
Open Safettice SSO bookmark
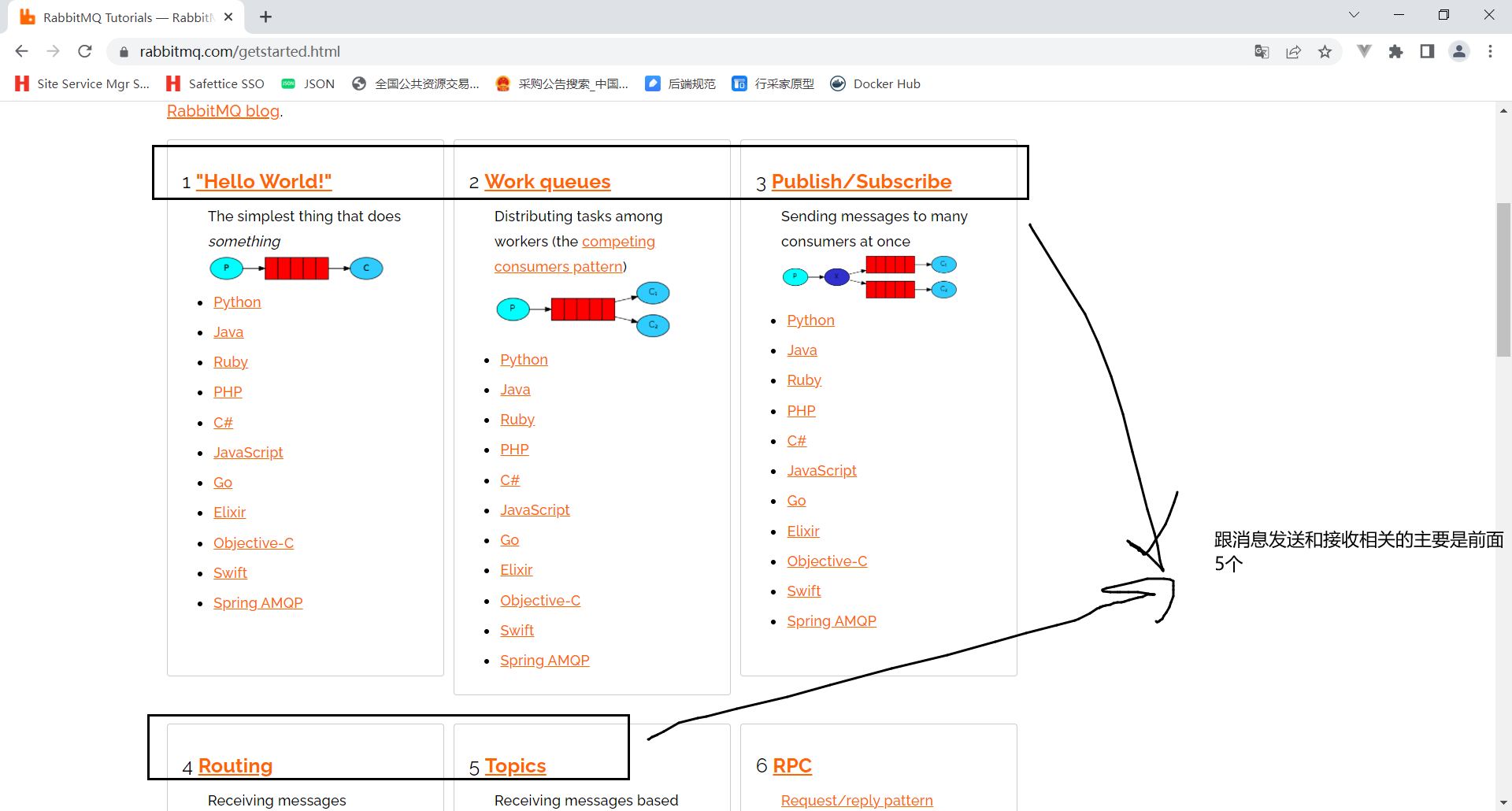click(x=215, y=83)
